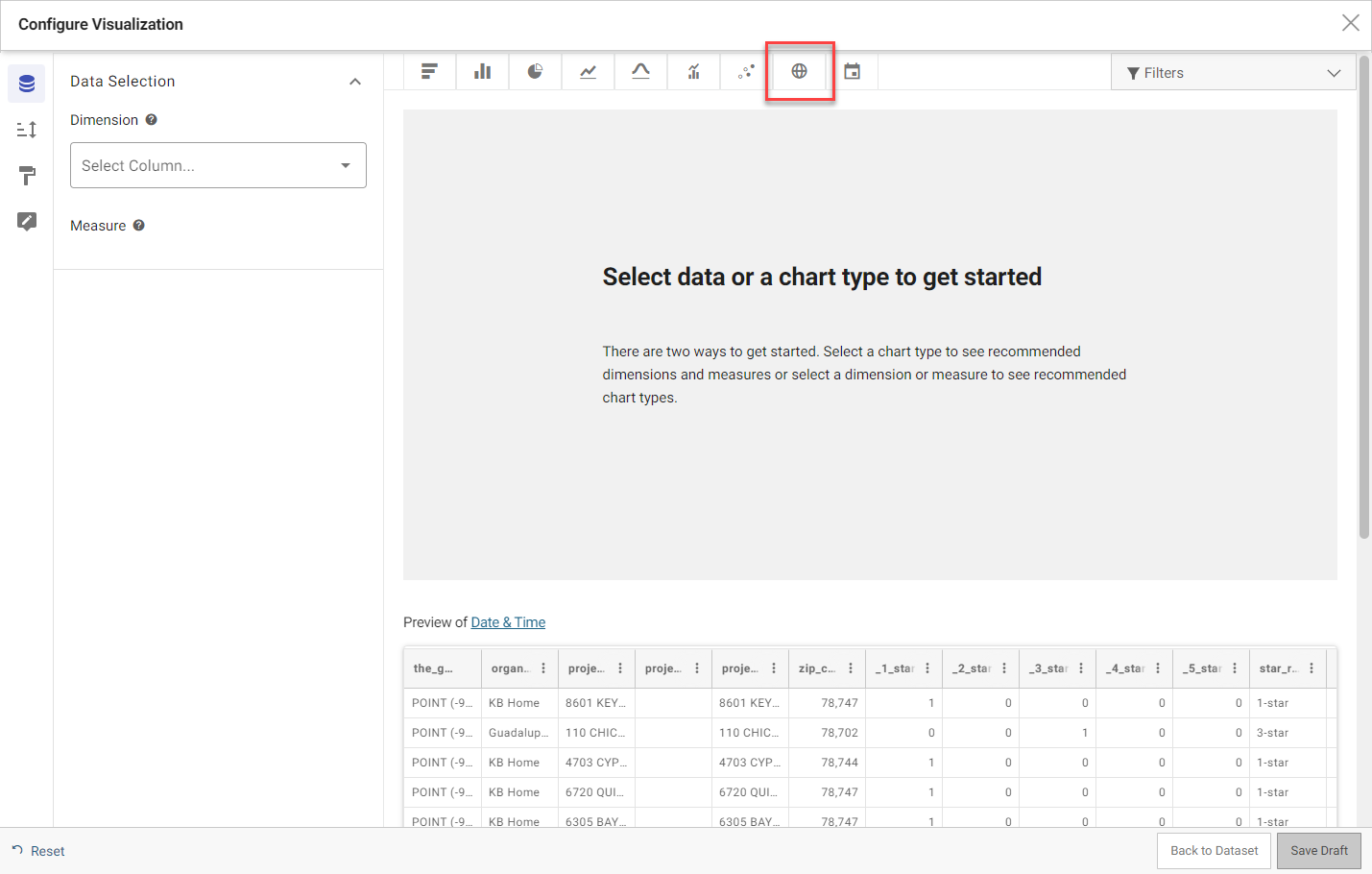Open the _5_star column menu
1372x874 pixels.
click(1235, 668)
